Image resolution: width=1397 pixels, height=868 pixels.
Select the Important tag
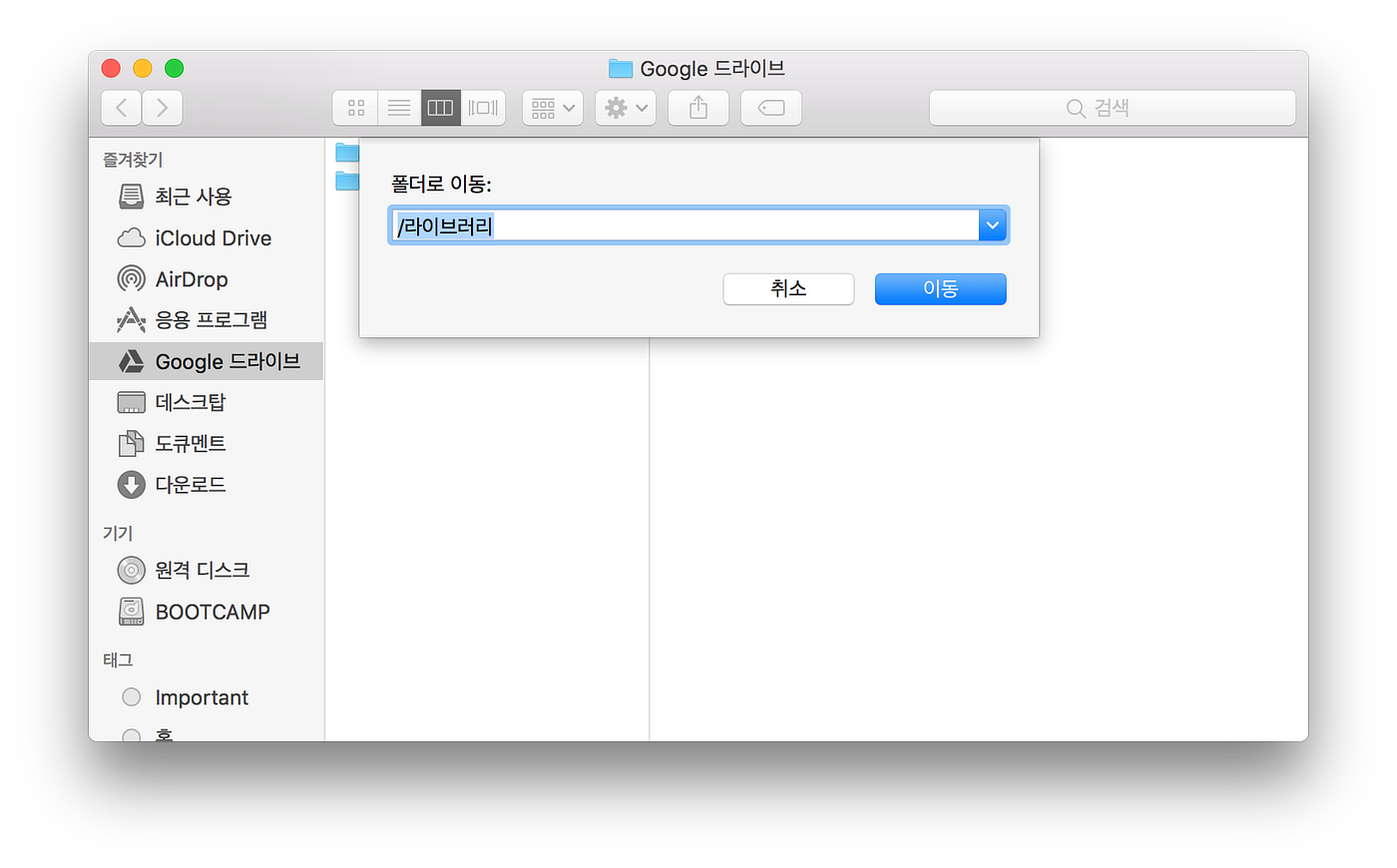pyautogui.click(x=206, y=697)
